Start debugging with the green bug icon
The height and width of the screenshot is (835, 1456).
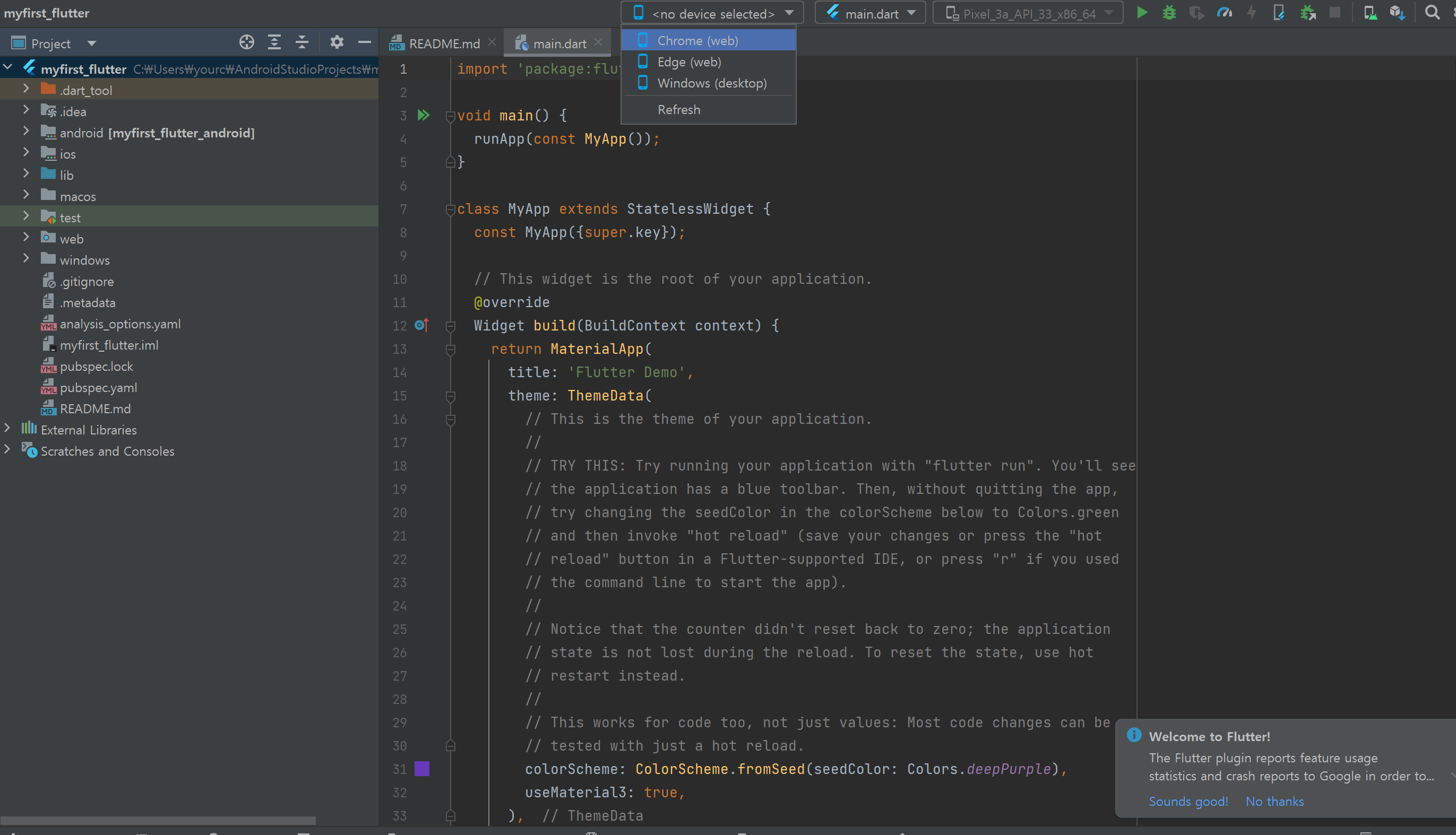(x=1169, y=13)
